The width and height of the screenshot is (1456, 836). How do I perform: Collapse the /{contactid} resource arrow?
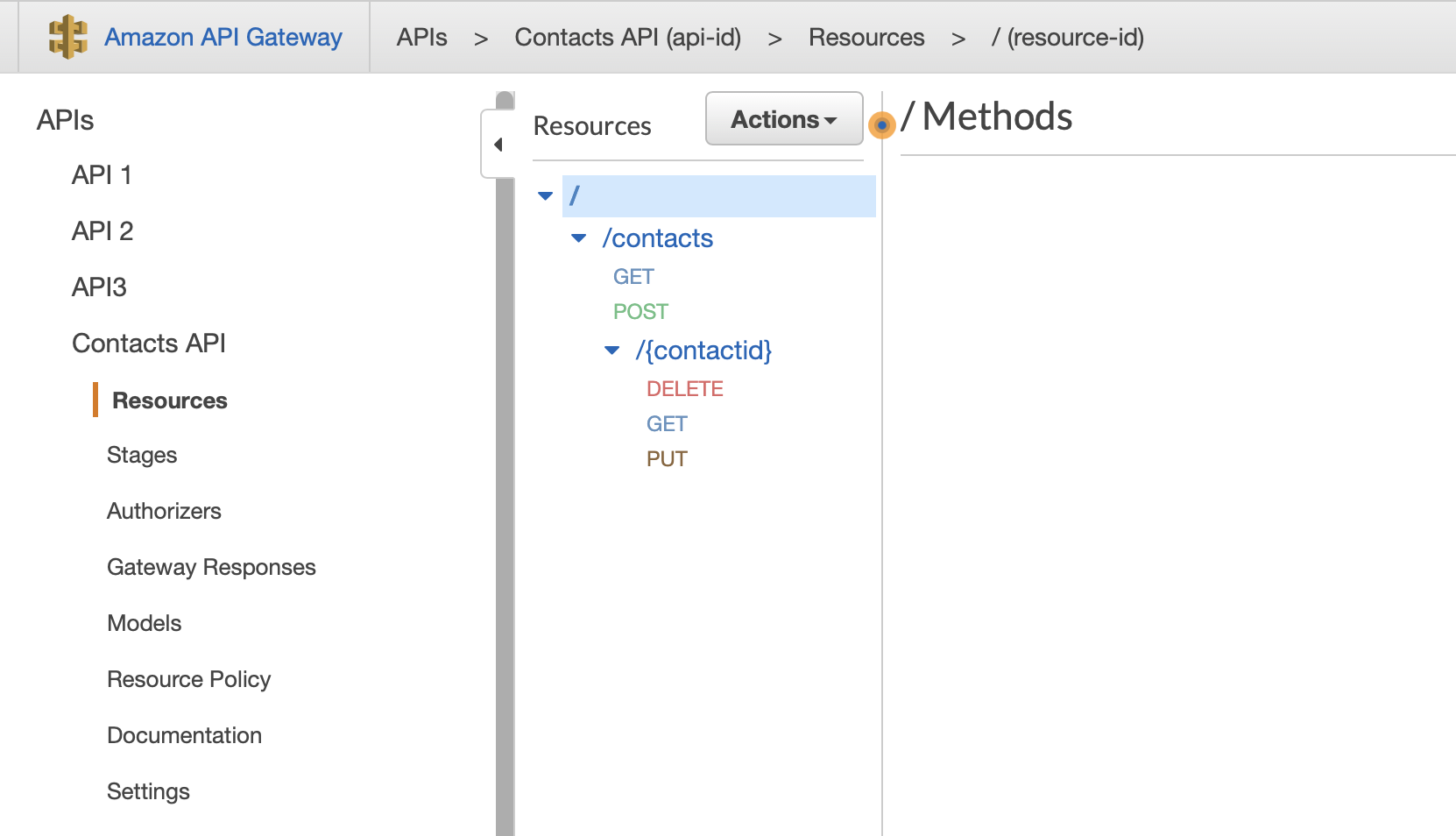click(611, 351)
